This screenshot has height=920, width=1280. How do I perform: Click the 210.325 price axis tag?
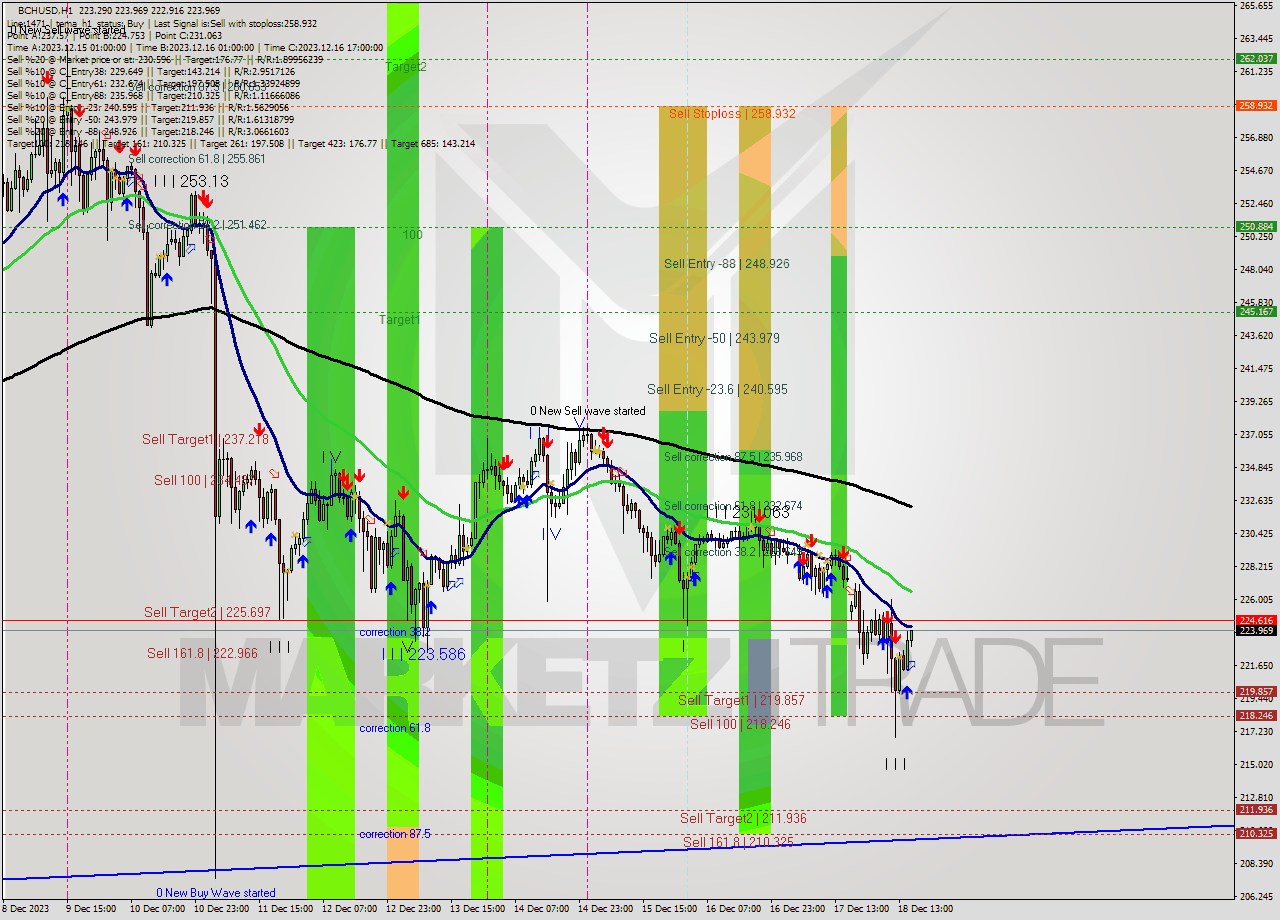1256,833
